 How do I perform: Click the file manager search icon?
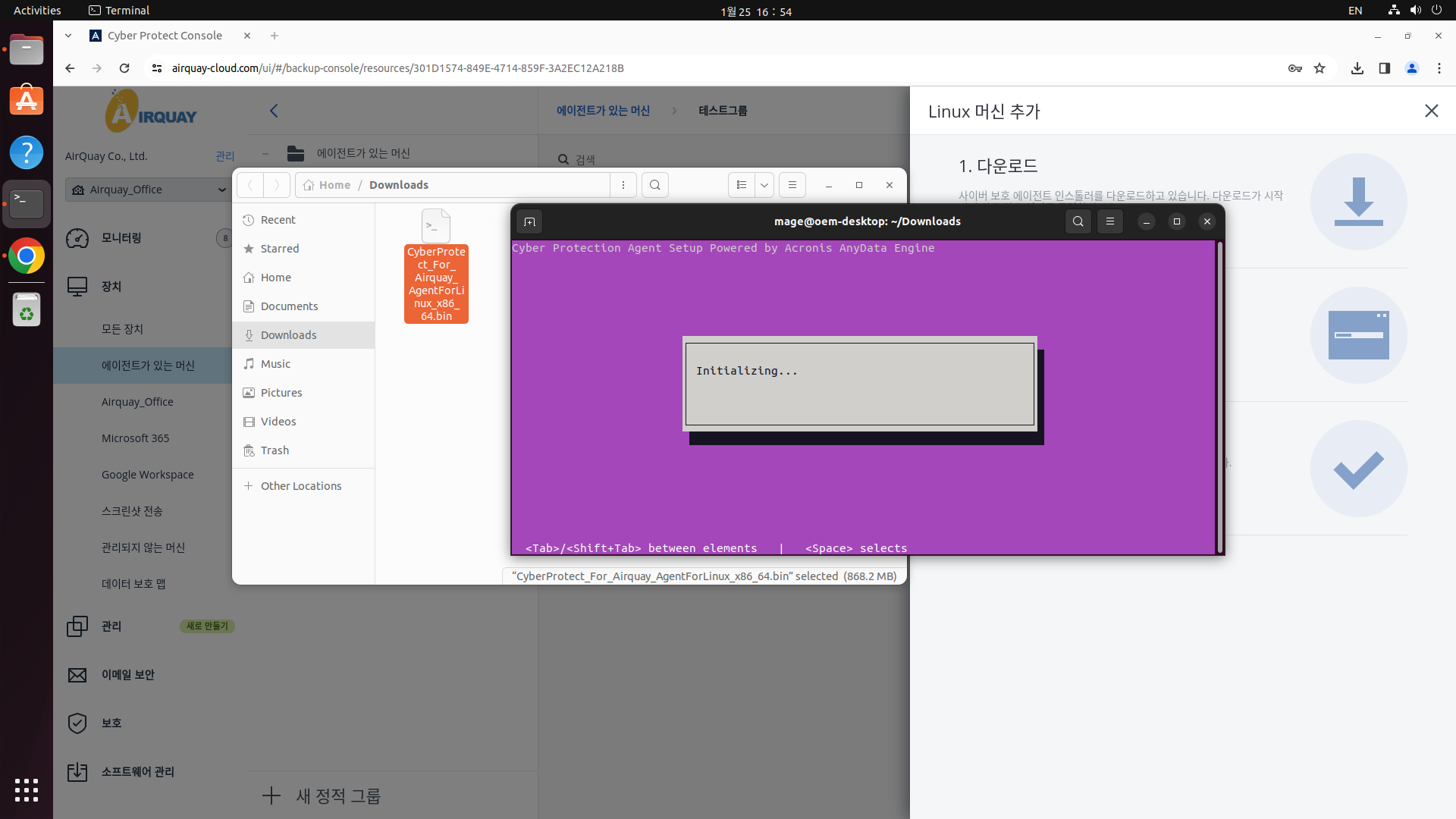click(655, 185)
